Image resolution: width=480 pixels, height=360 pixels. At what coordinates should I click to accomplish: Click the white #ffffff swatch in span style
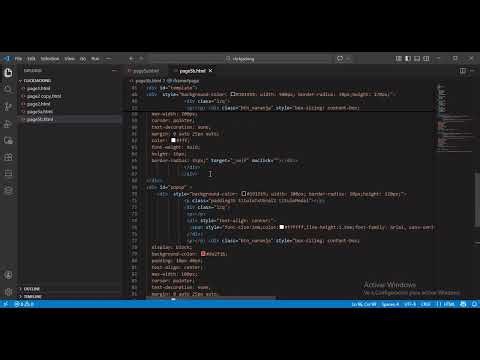coord(282,227)
